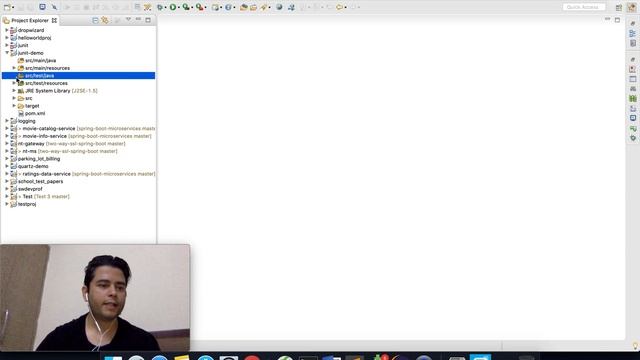Expand the src/main/resources folder
Screen dimensions: 640x360
[14, 68]
